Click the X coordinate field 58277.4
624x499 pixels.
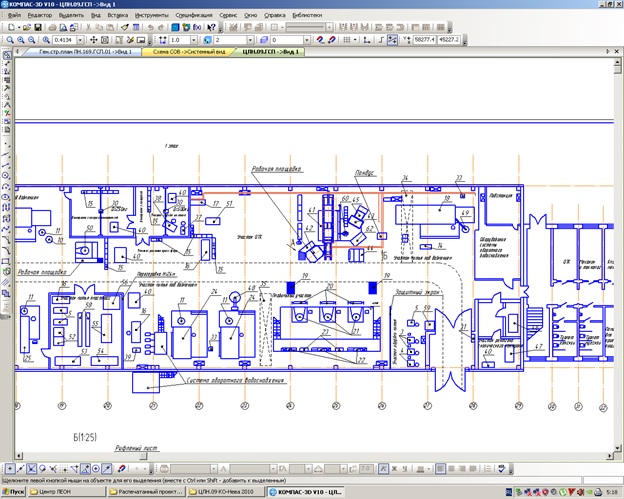425,40
